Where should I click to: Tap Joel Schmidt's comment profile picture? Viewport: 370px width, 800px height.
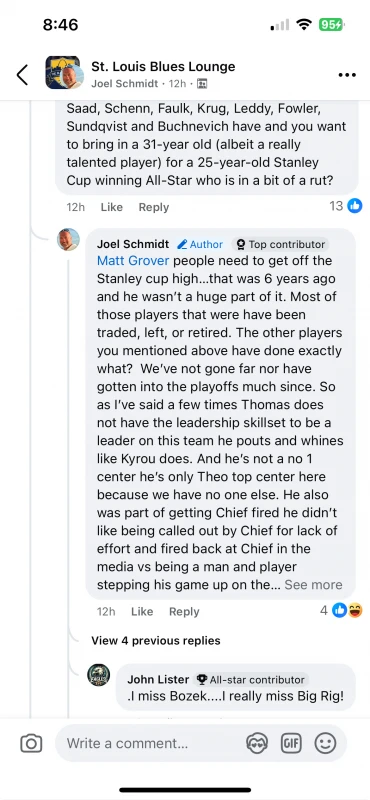[68, 239]
